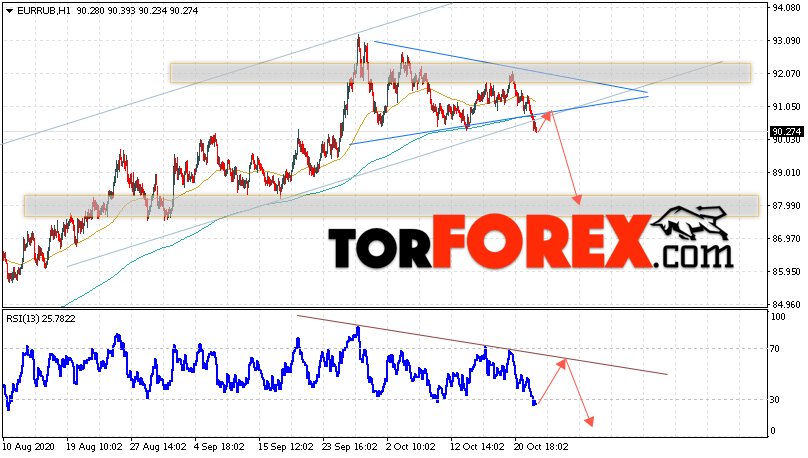Click the 2 Oct 10:02 time label
This screenshot has width=808, height=458.
pyautogui.click(x=411, y=447)
